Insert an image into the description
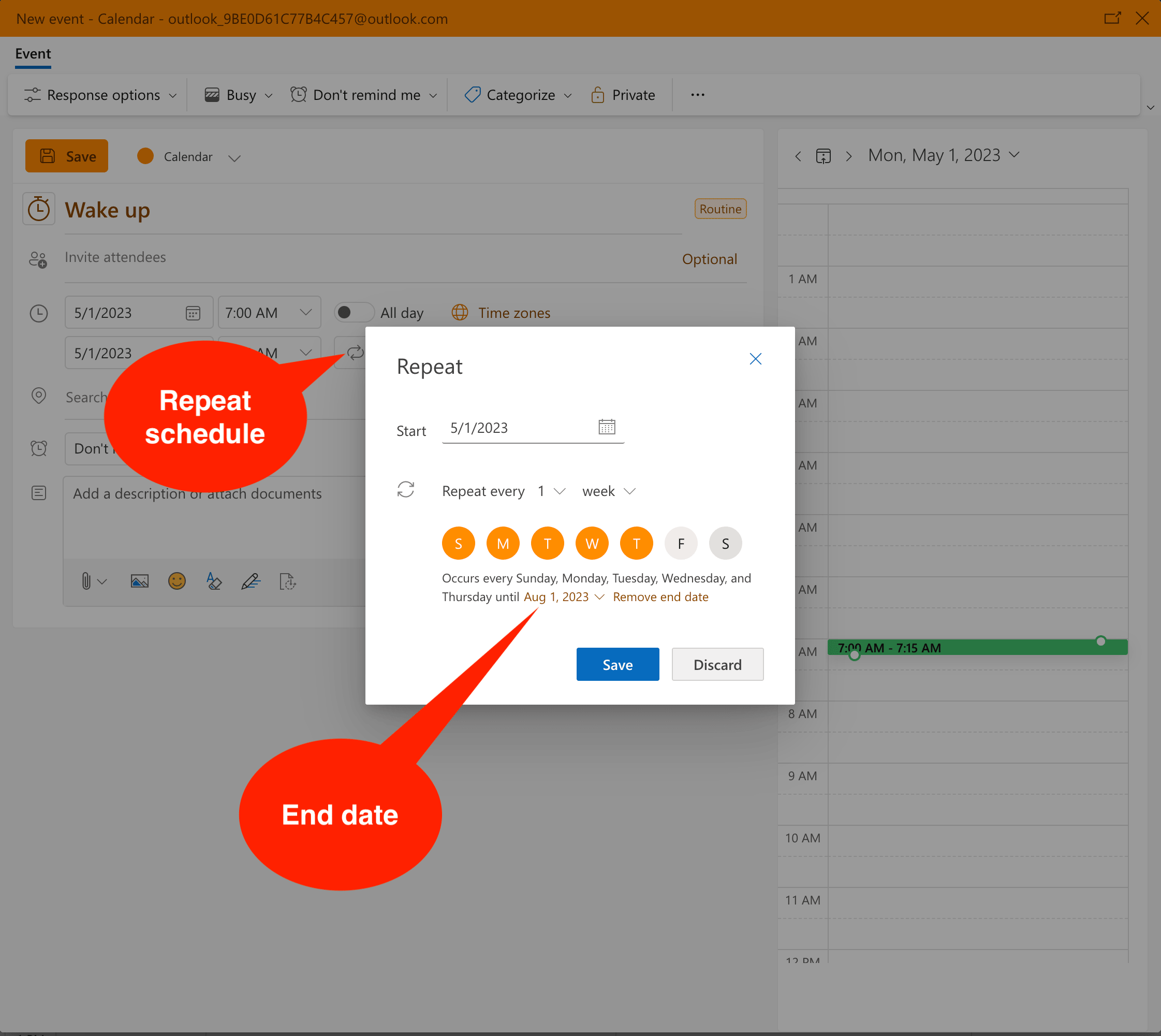 pyautogui.click(x=139, y=580)
